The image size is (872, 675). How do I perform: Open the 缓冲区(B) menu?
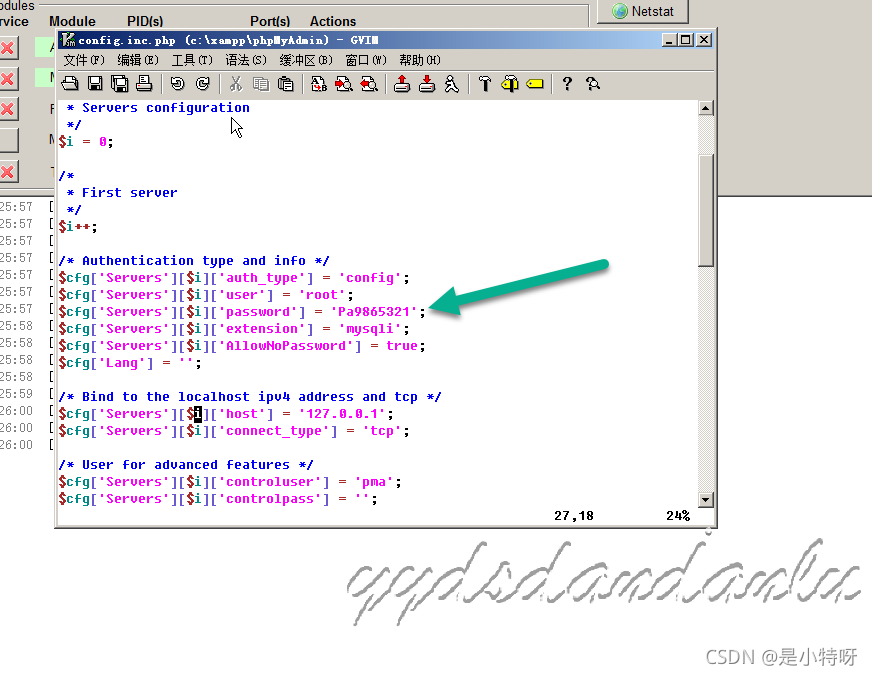(x=306, y=60)
